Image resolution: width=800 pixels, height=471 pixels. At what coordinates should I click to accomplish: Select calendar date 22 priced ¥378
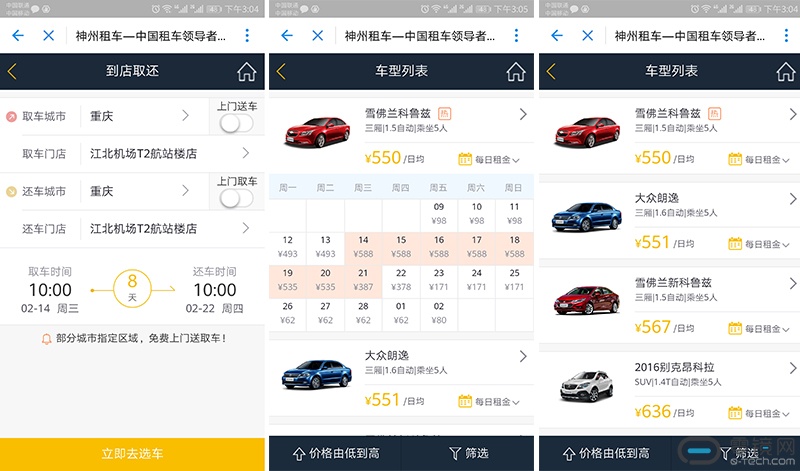(401, 281)
